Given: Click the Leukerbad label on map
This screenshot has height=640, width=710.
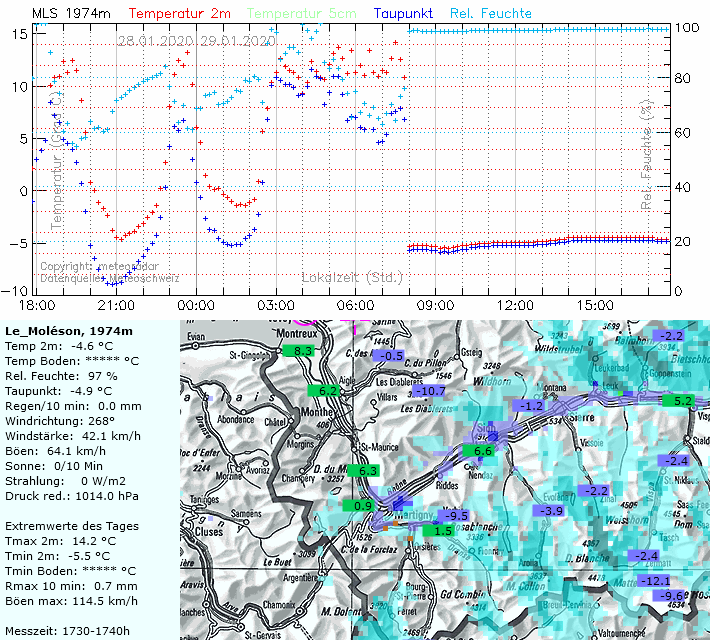Looking at the screenshot, I should (x=612, y=368).
